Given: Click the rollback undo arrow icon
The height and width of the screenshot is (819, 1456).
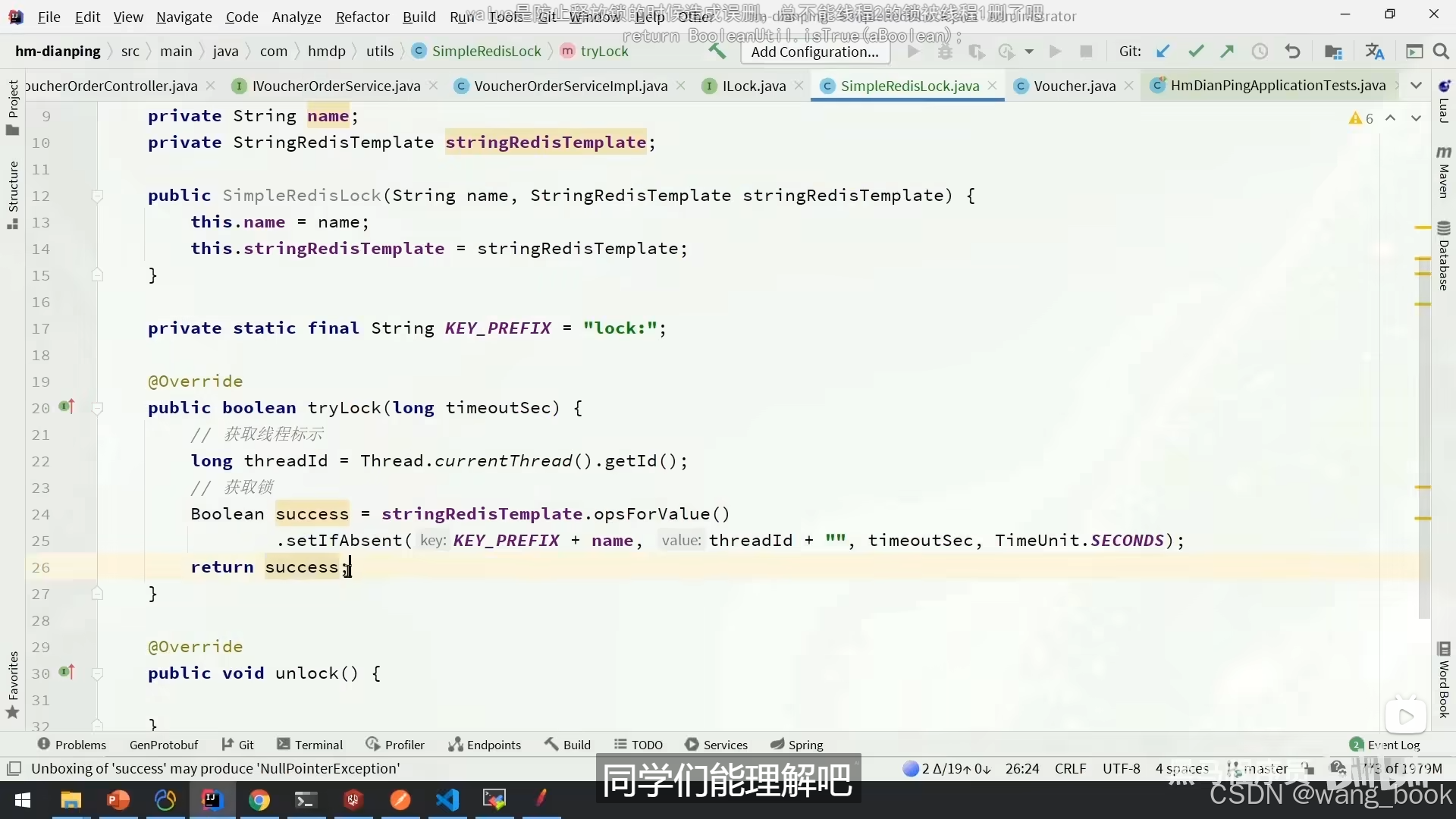Looking at the screenshot, I should 1292,52.
